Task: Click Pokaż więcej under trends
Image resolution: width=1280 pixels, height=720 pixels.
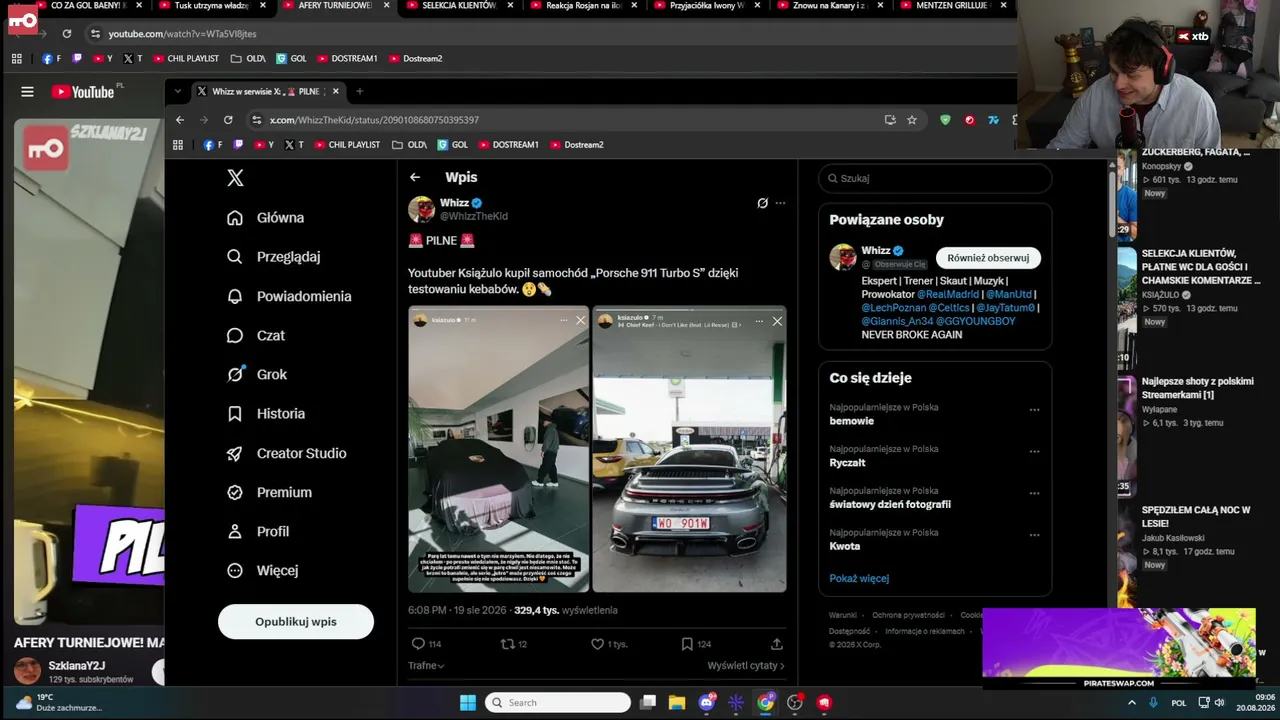Action: pyautogui.click(x=859, y=579)
